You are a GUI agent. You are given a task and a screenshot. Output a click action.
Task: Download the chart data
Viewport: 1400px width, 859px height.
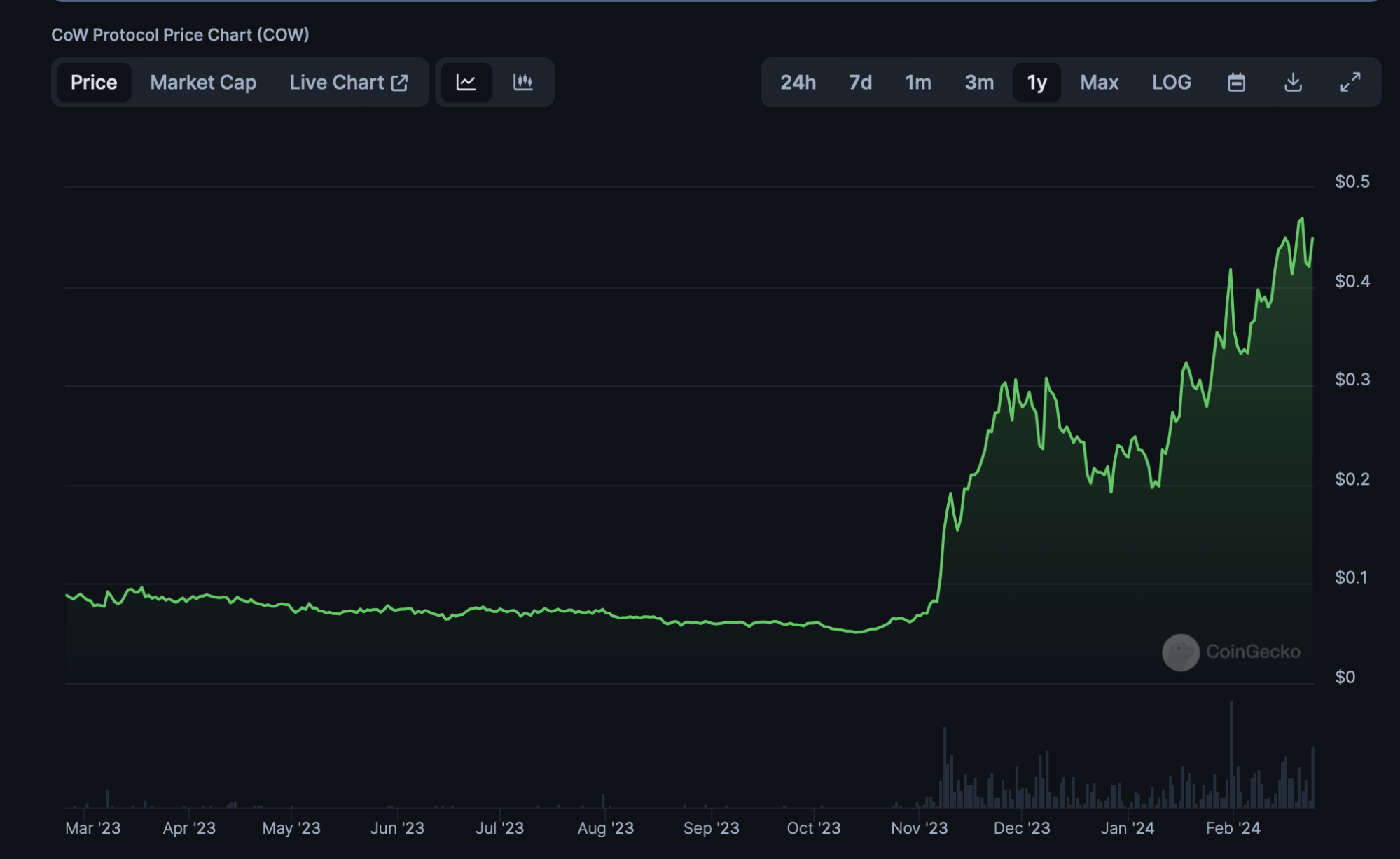(x=1293, y=83)
